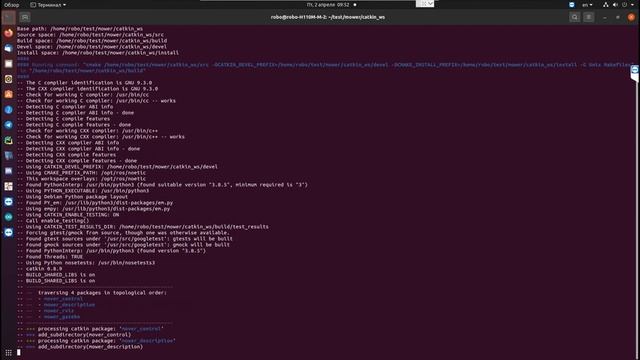This screenshot has width=640, height=360.
Task: Click 'Using Python nosetests: /usr/bin/nosetests3' line
Action: pos(86,262)
